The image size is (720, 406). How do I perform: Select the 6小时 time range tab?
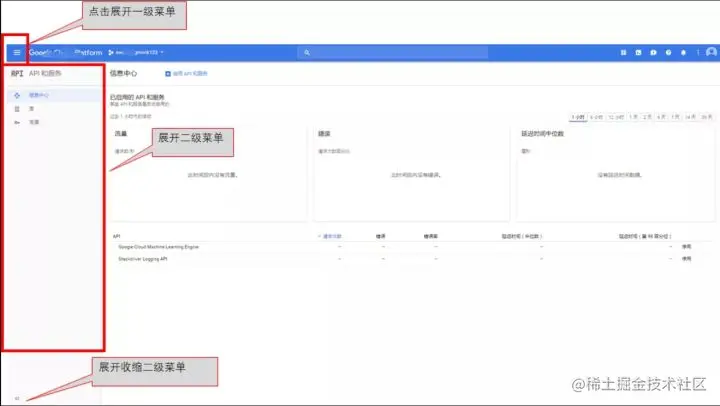click(596, 117)
